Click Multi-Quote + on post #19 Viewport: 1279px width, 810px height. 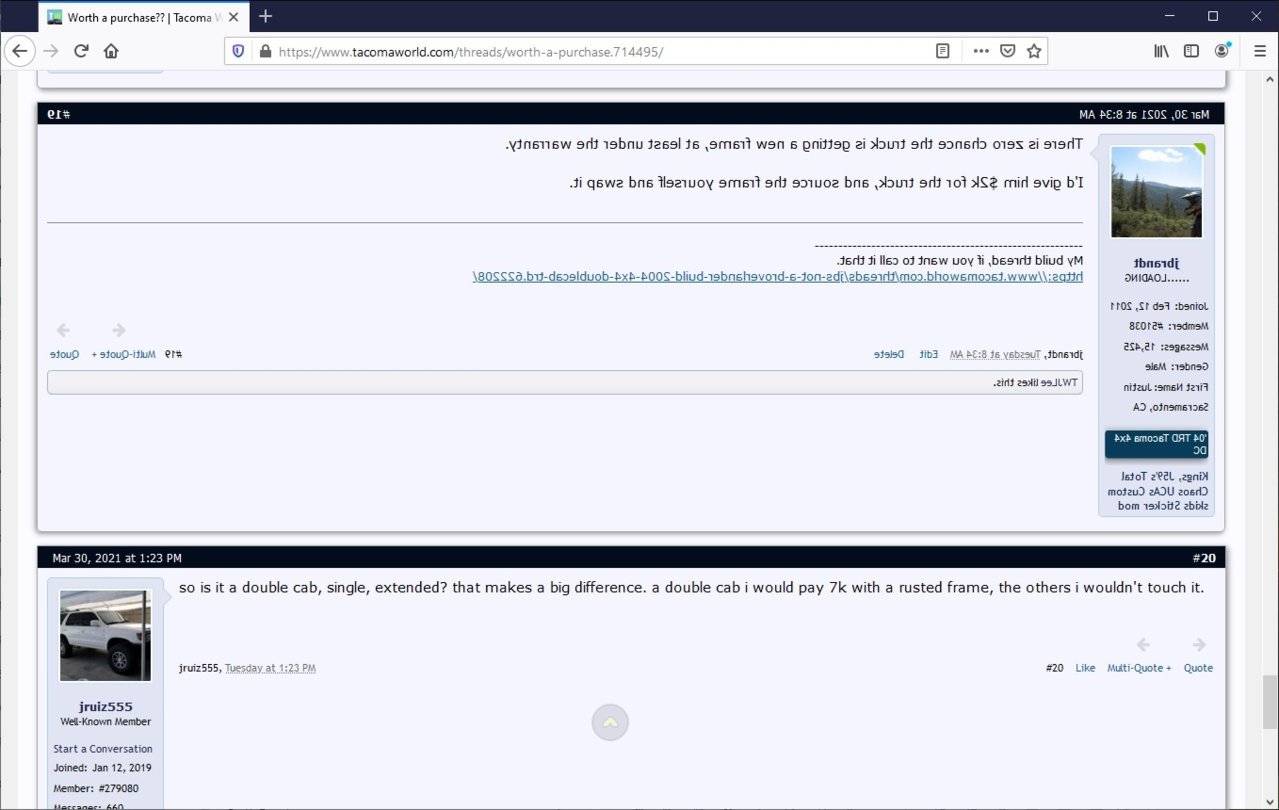[124, 354]
